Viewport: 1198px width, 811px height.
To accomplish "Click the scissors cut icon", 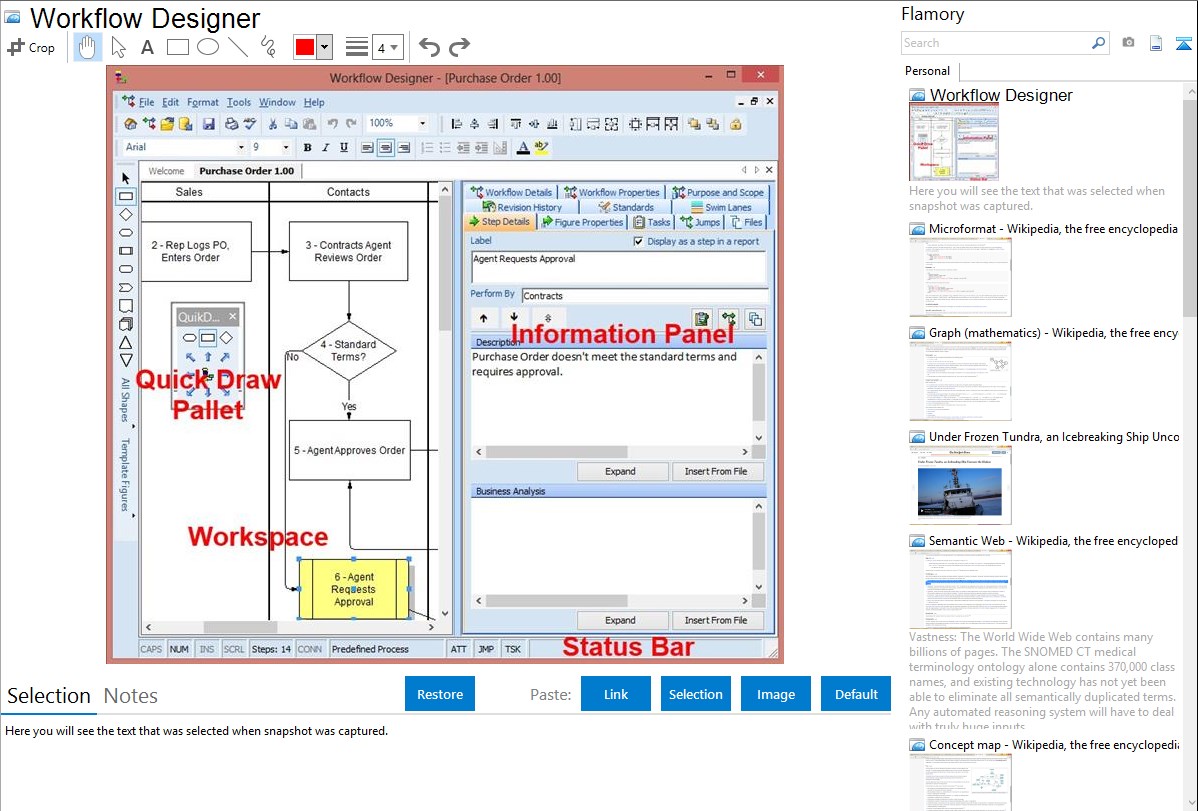I will [x=272, y=124].
